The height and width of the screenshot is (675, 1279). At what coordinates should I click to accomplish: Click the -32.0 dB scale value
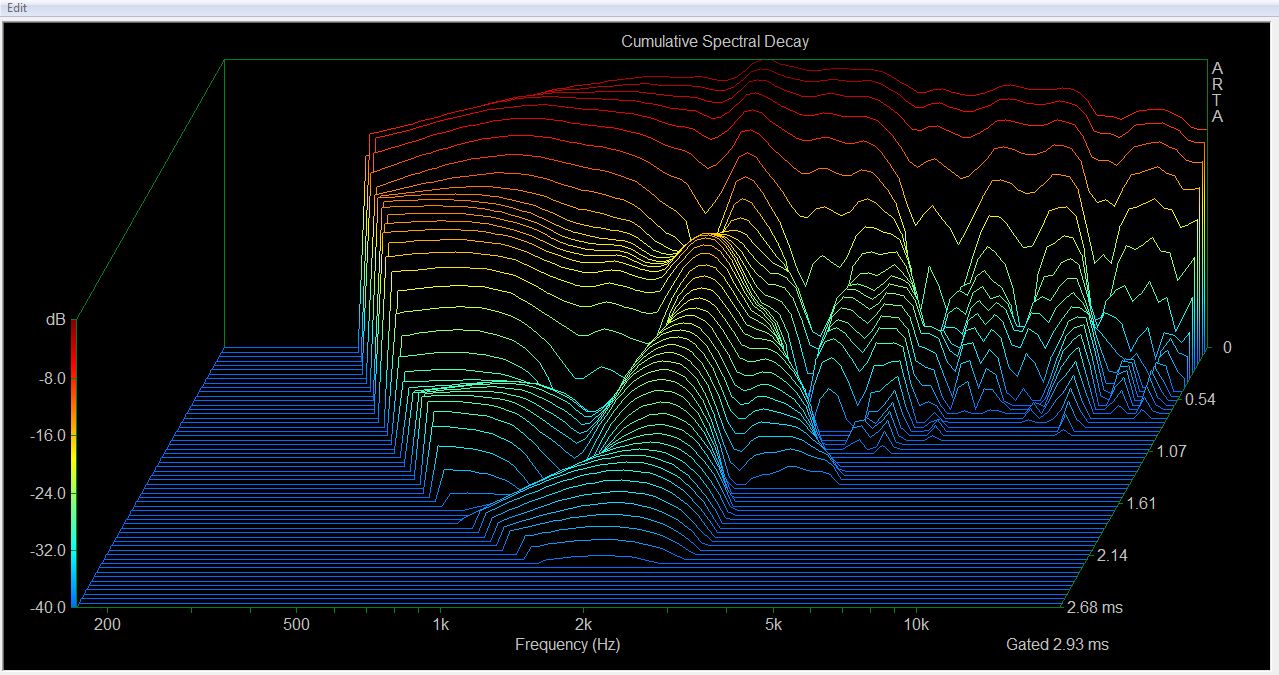tap(49, 550)
